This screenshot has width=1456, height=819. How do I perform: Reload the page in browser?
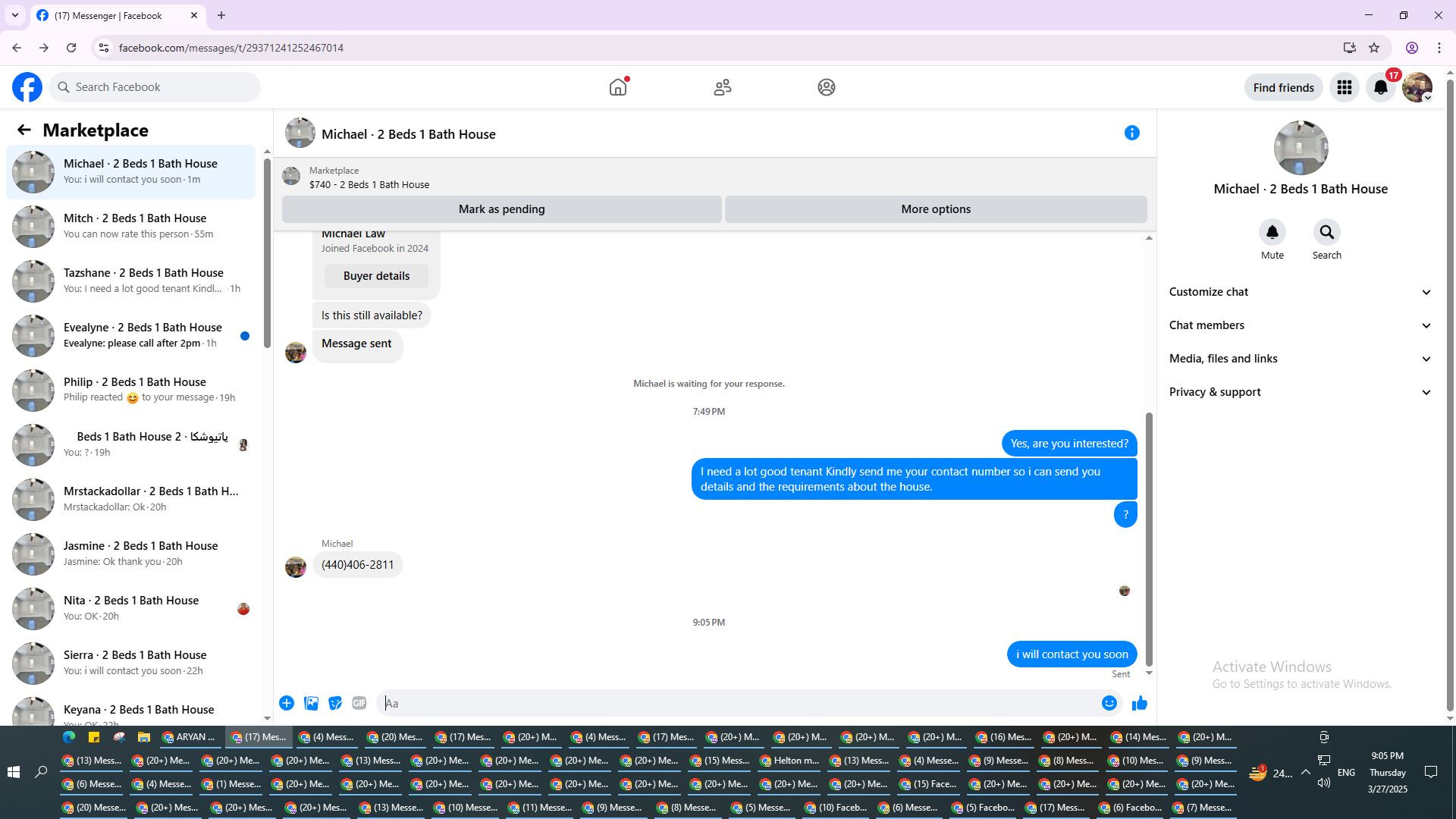pos(71,48)
